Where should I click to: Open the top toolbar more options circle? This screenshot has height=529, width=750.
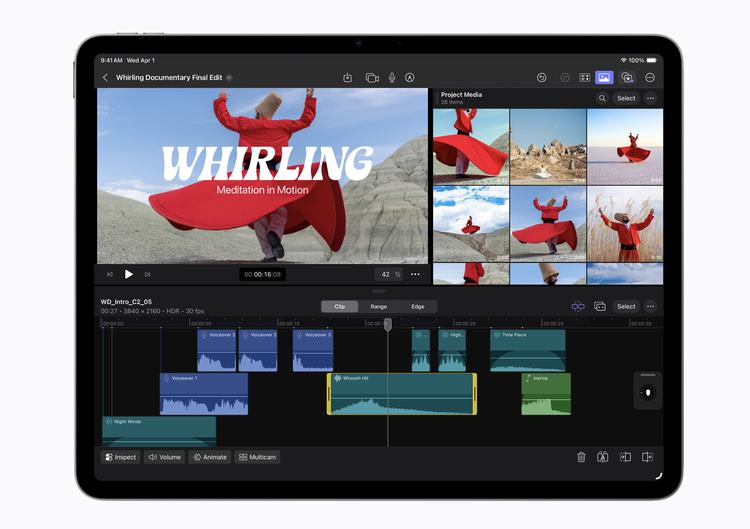click(x=650, y=77)
